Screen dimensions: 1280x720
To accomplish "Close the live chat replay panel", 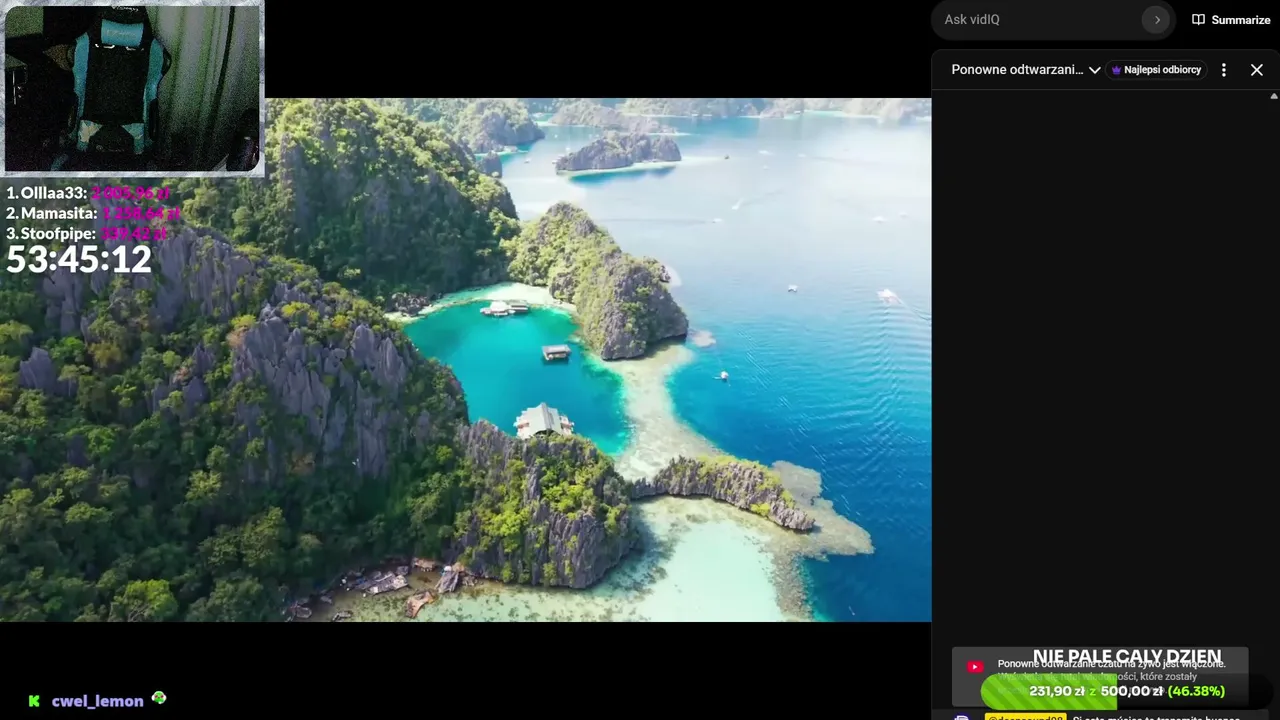I will click(x=1257, y=70).
